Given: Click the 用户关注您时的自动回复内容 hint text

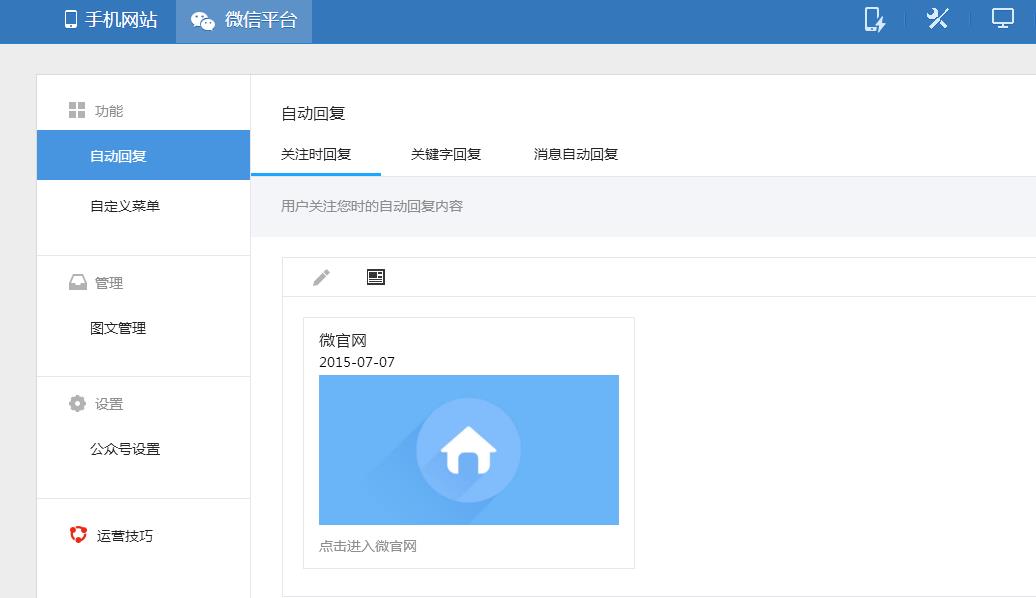Looking at the screenshot, I should tap(372, 206).
